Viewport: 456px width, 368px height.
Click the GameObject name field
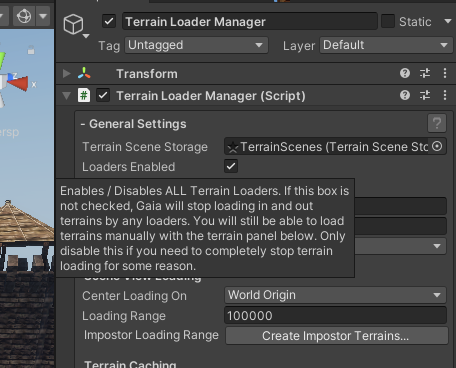(x=250, y=22)
